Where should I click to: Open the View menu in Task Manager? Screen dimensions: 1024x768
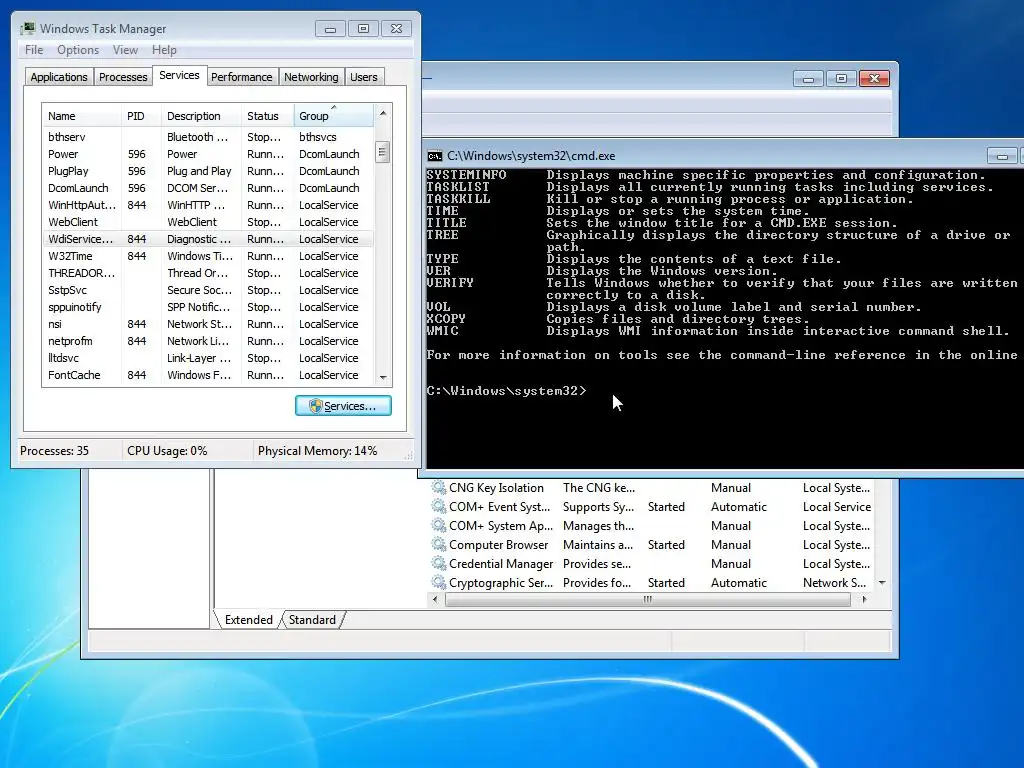(x=125, y=50)
